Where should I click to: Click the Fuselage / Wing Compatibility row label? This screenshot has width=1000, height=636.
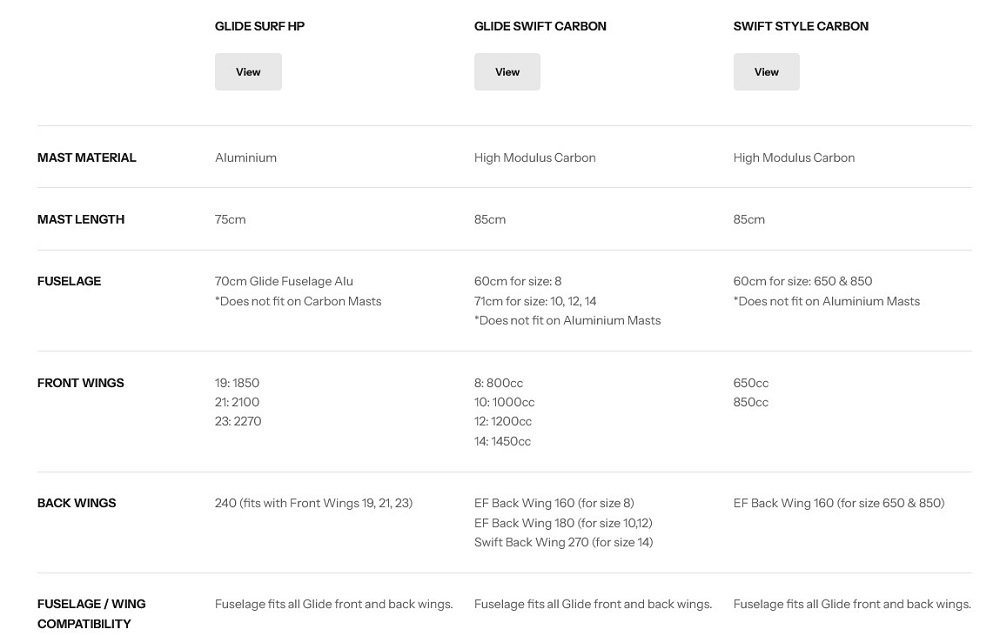coord(91,614)
